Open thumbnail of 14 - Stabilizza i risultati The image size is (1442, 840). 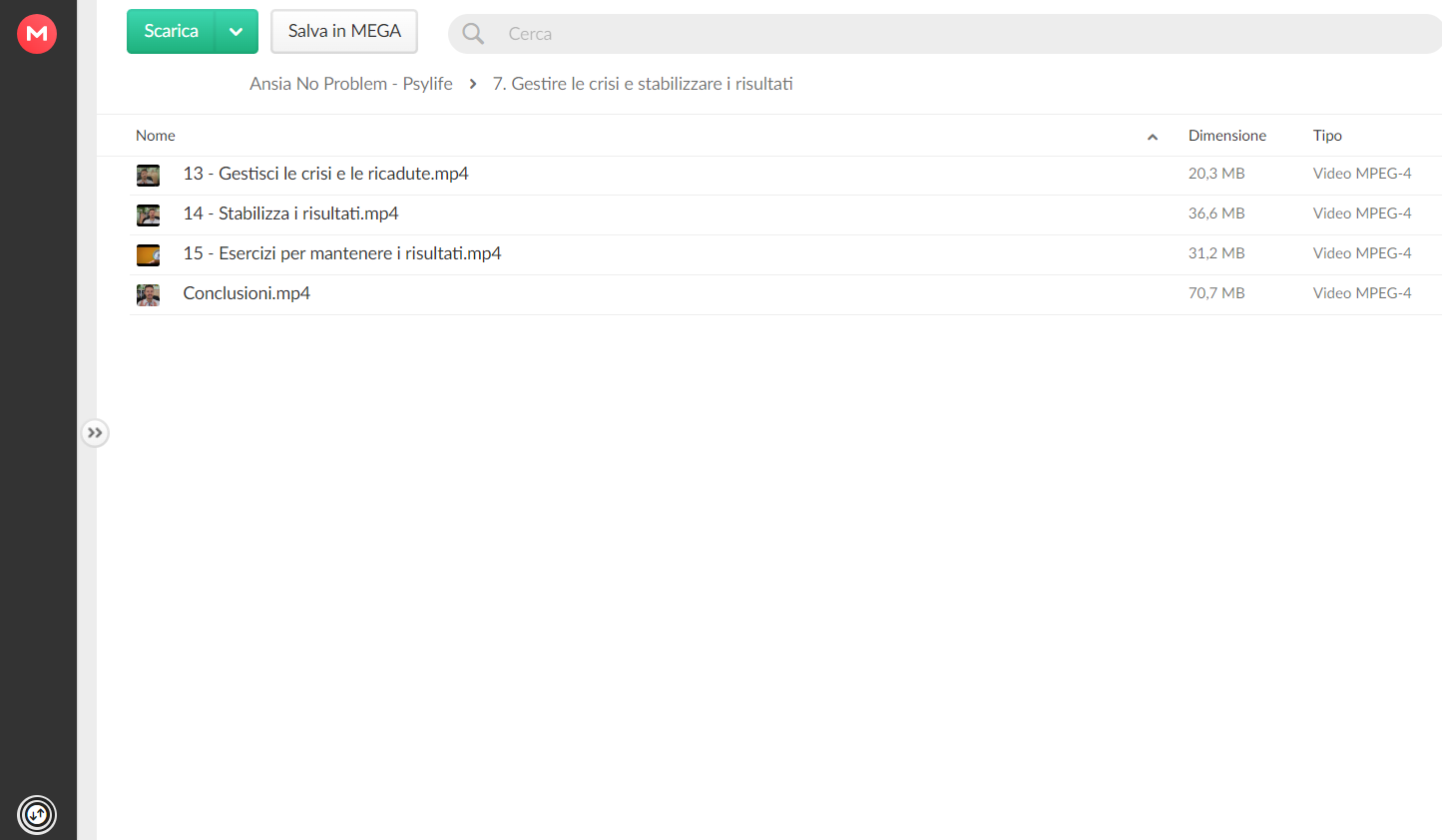tap(148, 215)
